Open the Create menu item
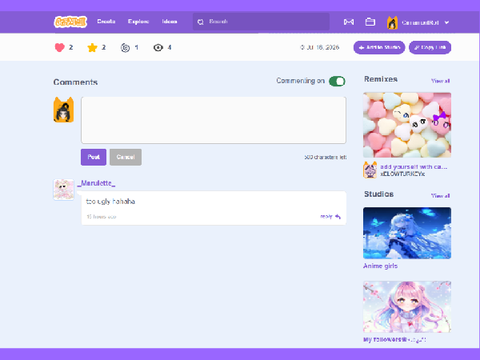Image resolution: width=480 pixels, height=360 pixels. click(x=106, y=21)
